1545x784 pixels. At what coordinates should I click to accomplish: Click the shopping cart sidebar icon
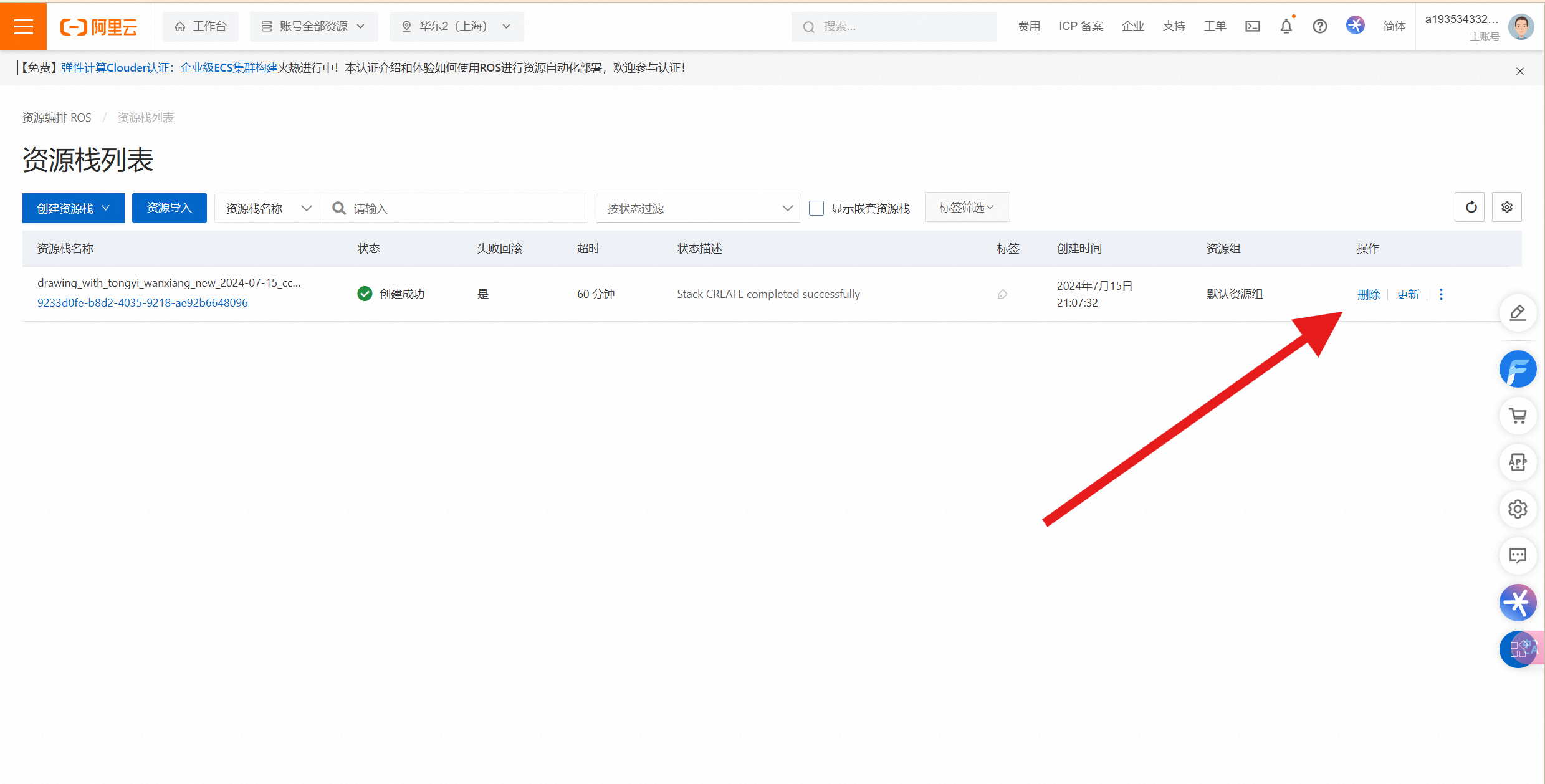(1518, 416)
